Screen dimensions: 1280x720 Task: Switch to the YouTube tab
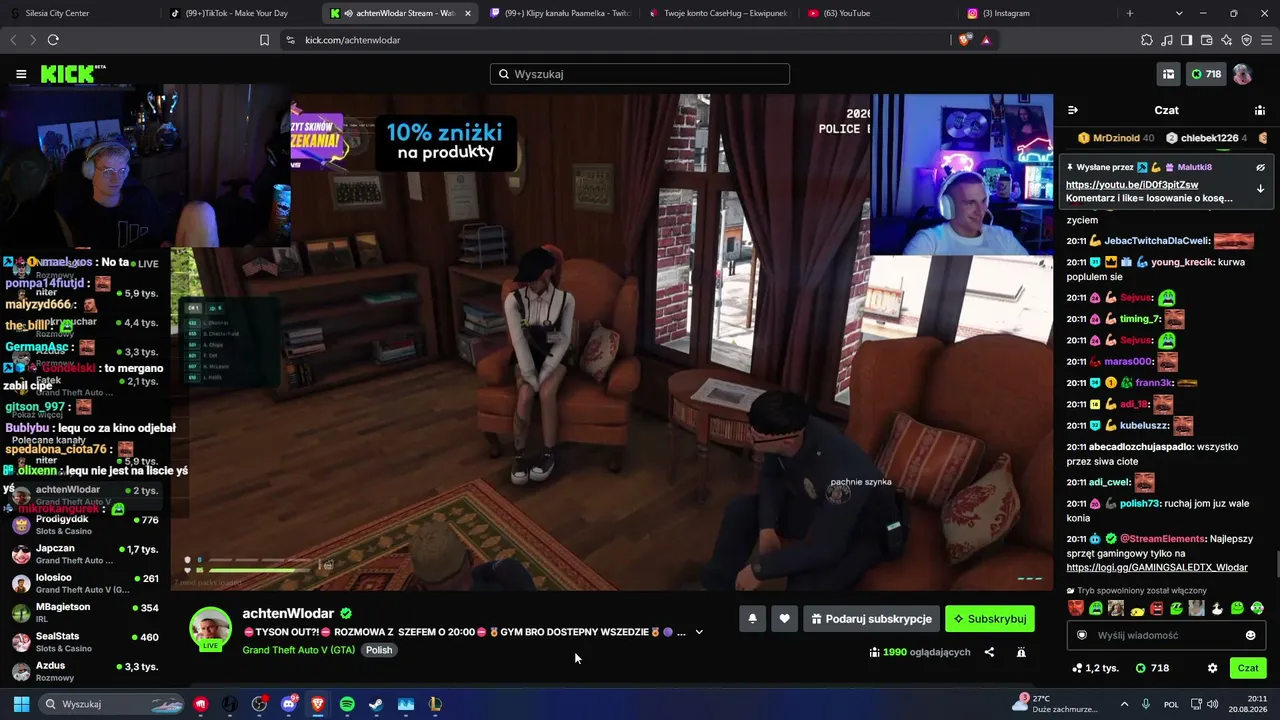[x=880, y=13]
